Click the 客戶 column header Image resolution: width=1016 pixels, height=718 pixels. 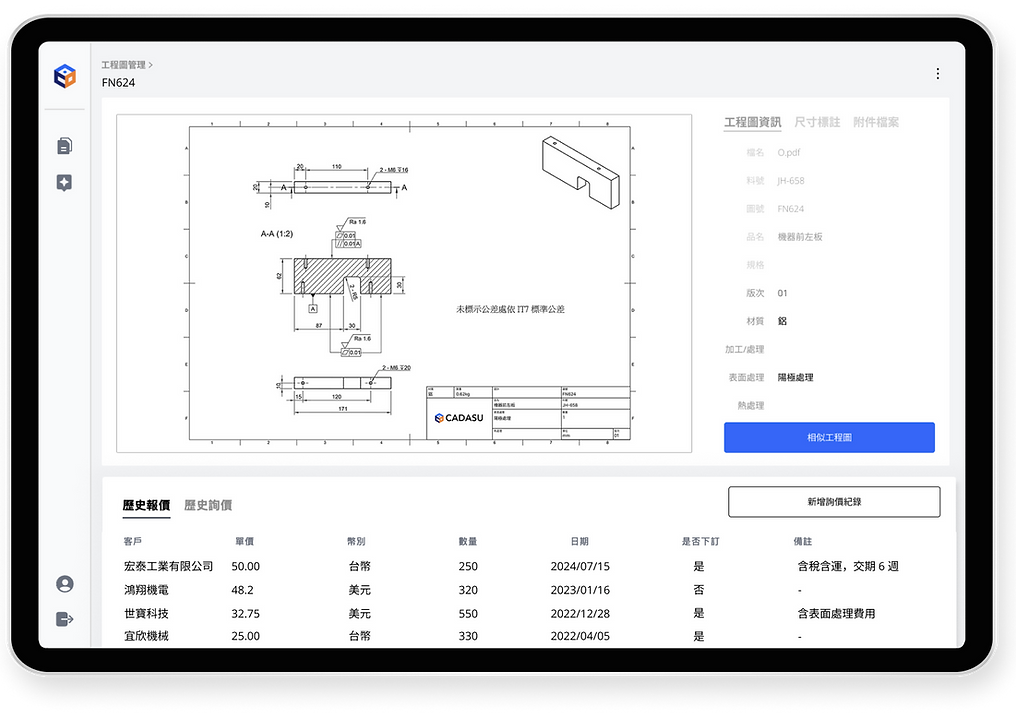click(132, 541)
